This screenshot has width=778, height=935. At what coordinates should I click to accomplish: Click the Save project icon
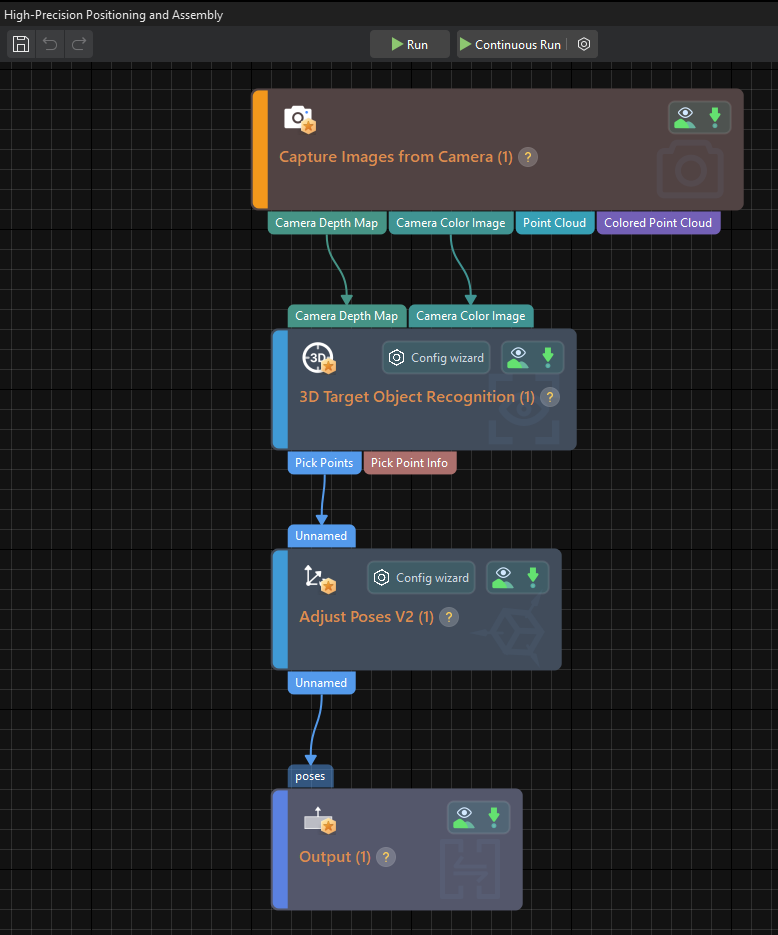click(21, 44)
